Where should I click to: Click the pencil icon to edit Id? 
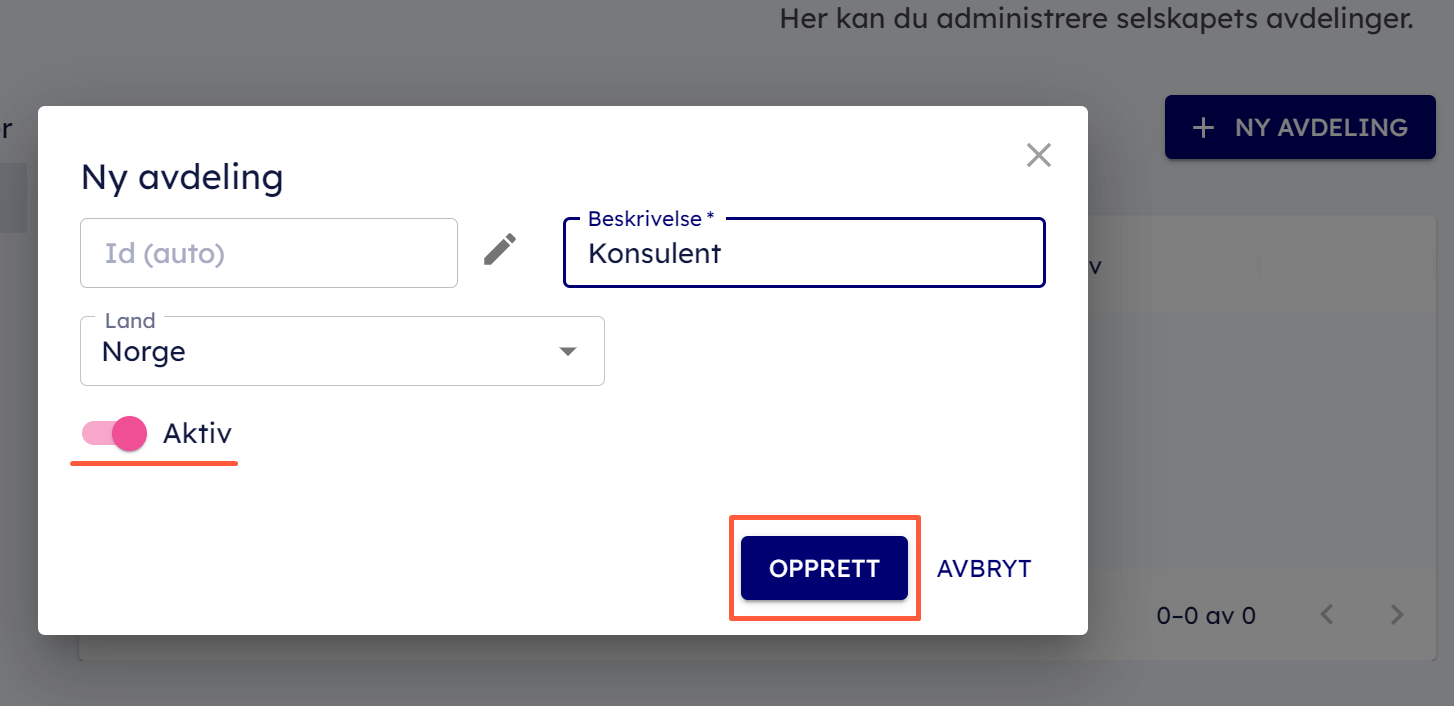[500, 250]
